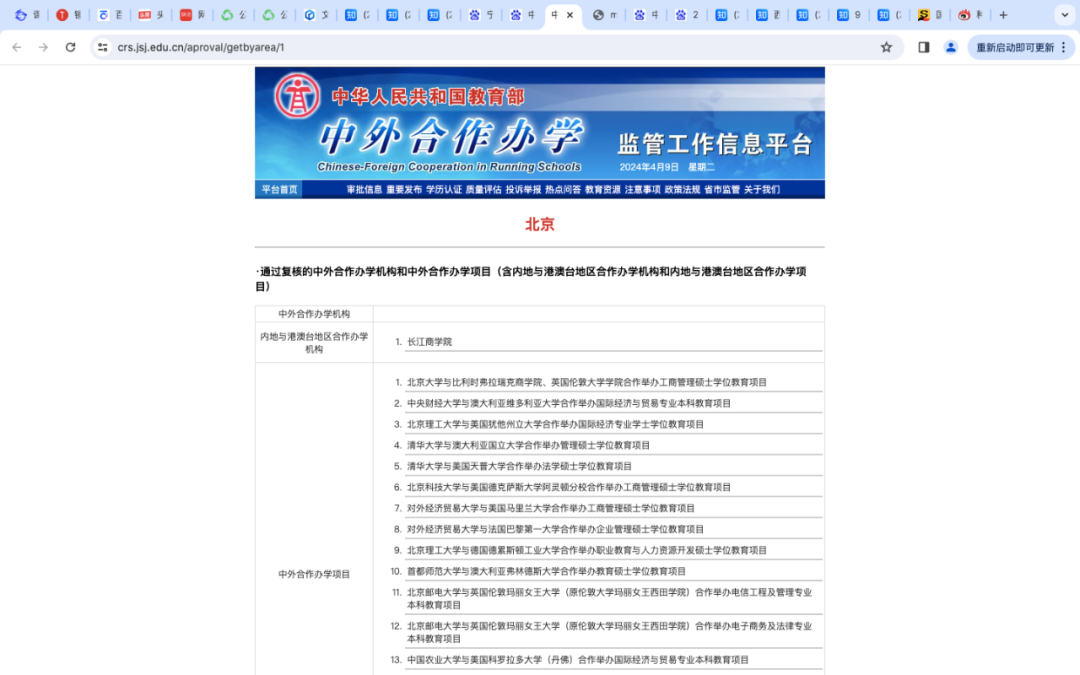Open the Chrome profile icon
Image resolution: width=1080 pixels, height=675 pixels.
(951, 48)
